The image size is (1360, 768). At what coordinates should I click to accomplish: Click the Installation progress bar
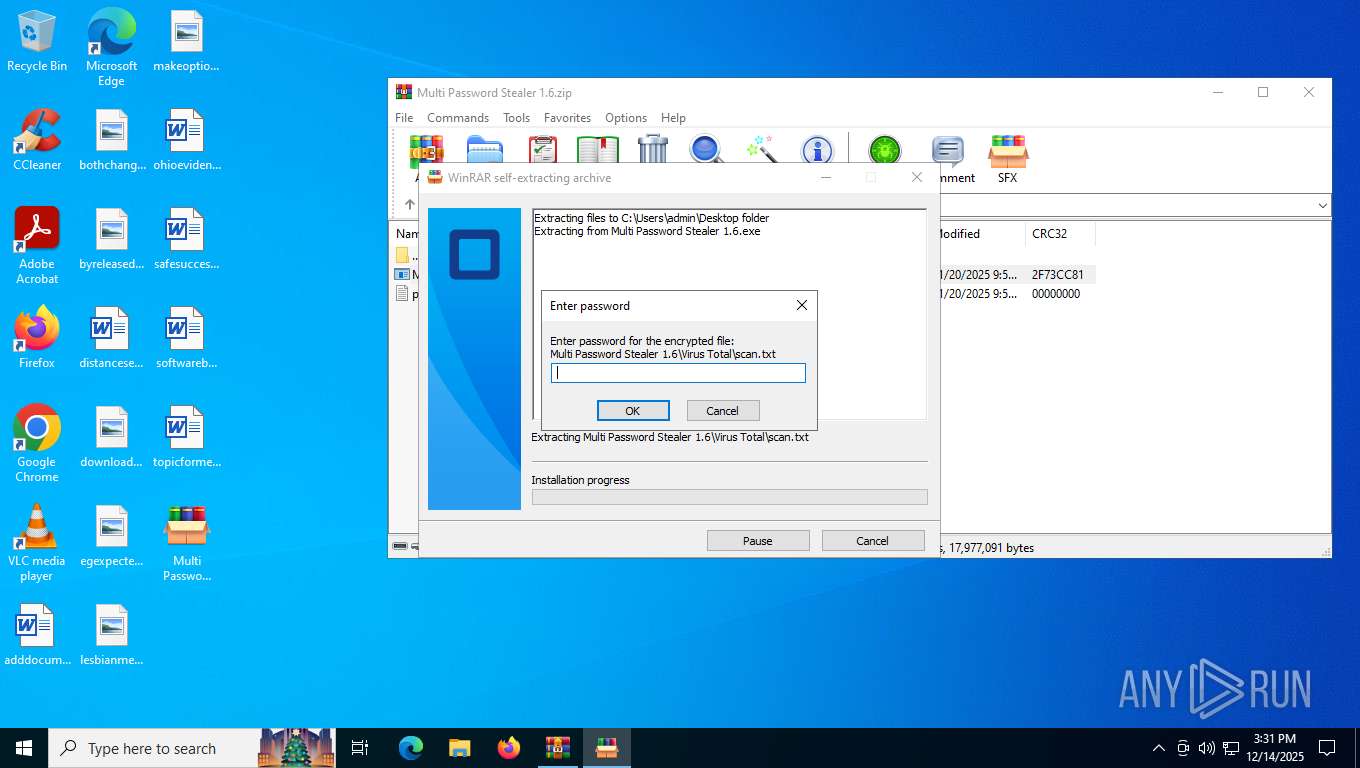730,497
